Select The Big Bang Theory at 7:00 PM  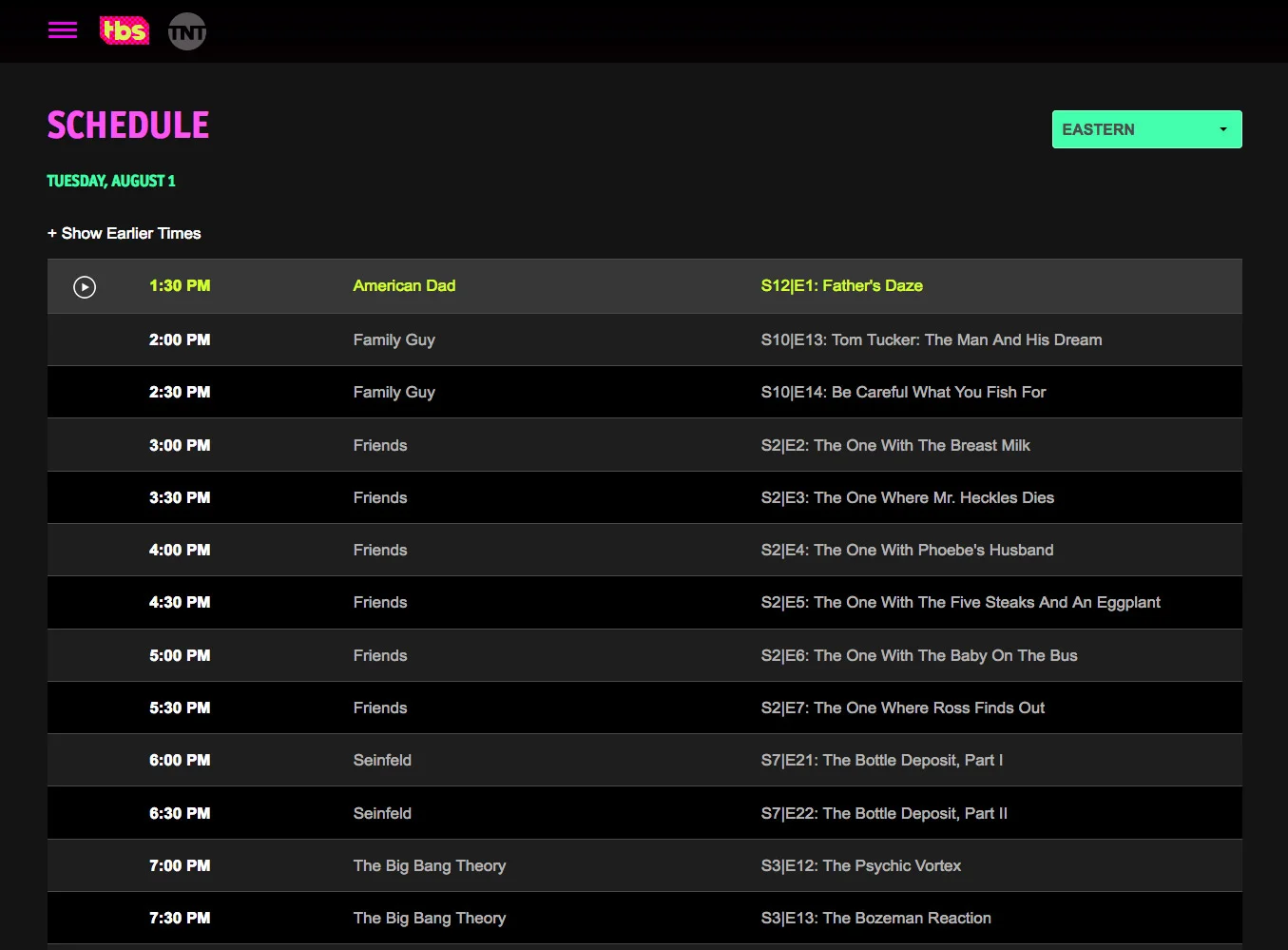[430, 865]
